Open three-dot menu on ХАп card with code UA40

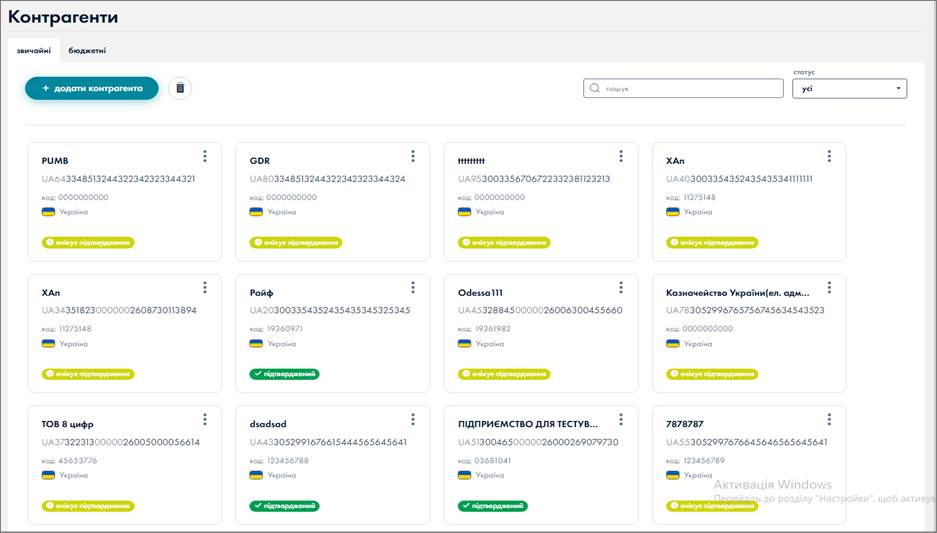tap(829, 156)
